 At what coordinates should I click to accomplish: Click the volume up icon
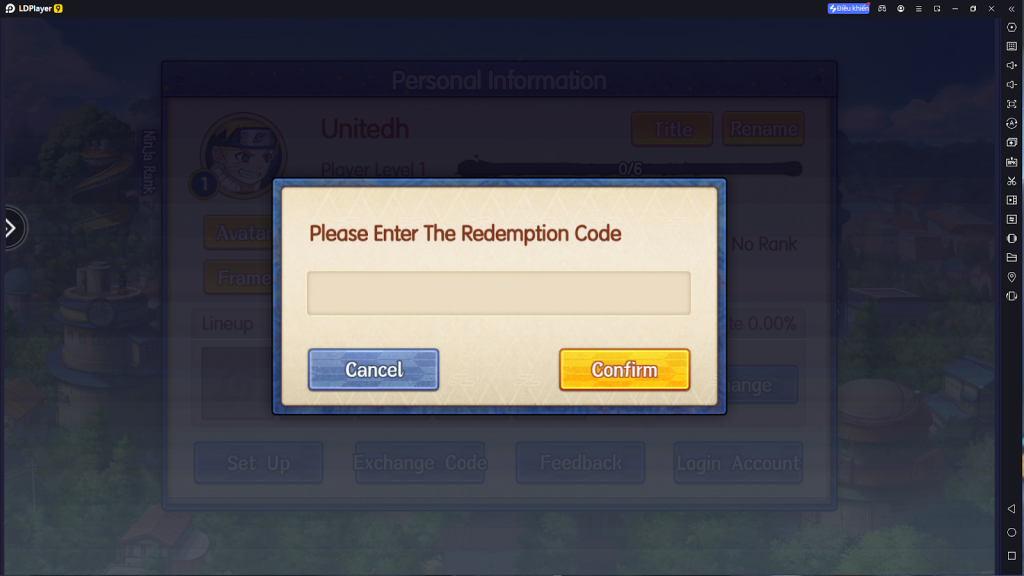(x=1012, y=65)
